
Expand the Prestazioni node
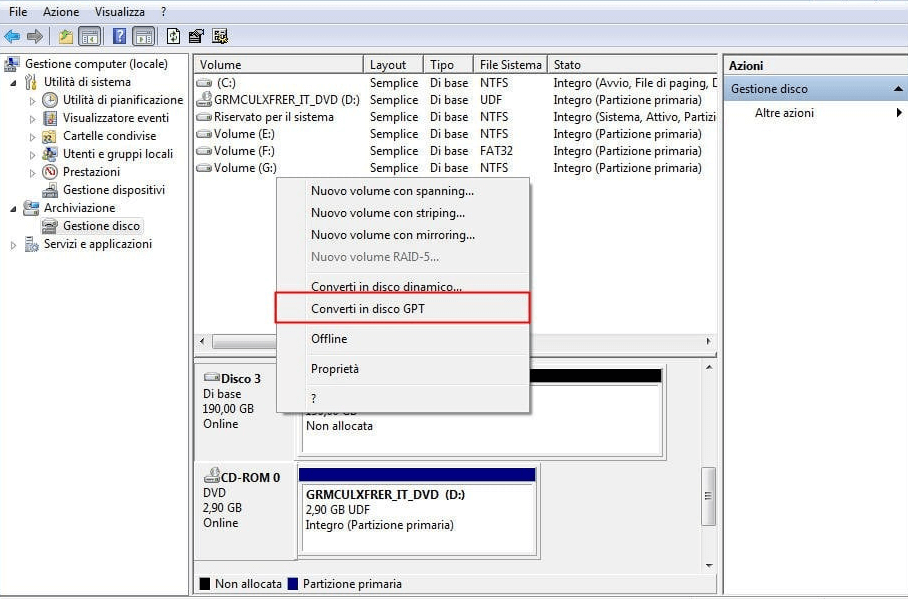click(32, 173)
